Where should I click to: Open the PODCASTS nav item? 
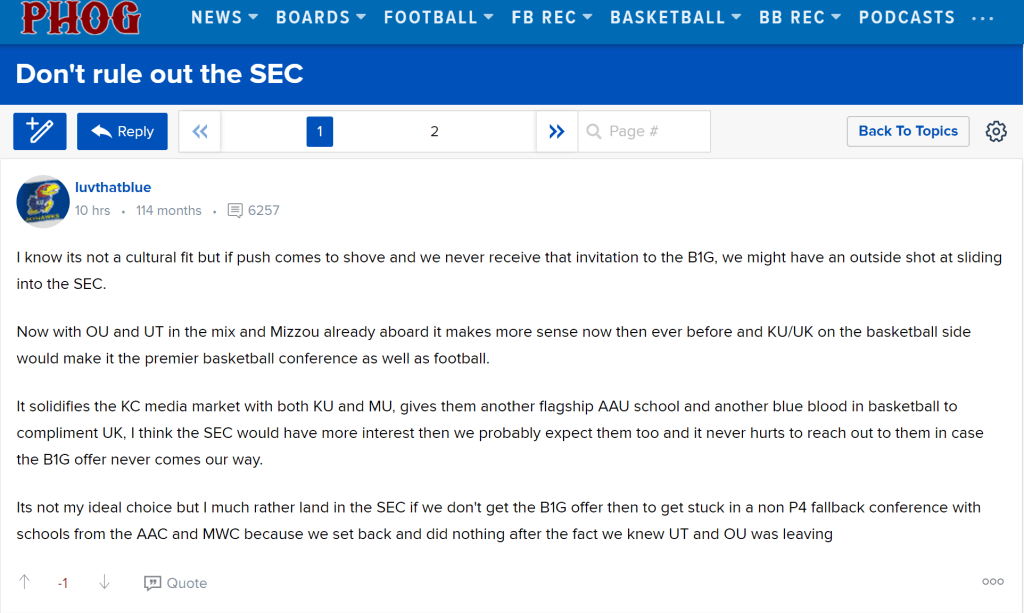pyautogui.click(x=906, y=17)
